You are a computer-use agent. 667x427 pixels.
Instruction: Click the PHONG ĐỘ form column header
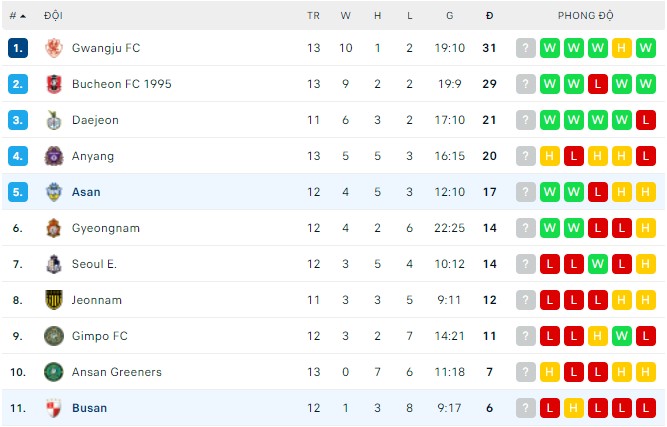[586, 16]
